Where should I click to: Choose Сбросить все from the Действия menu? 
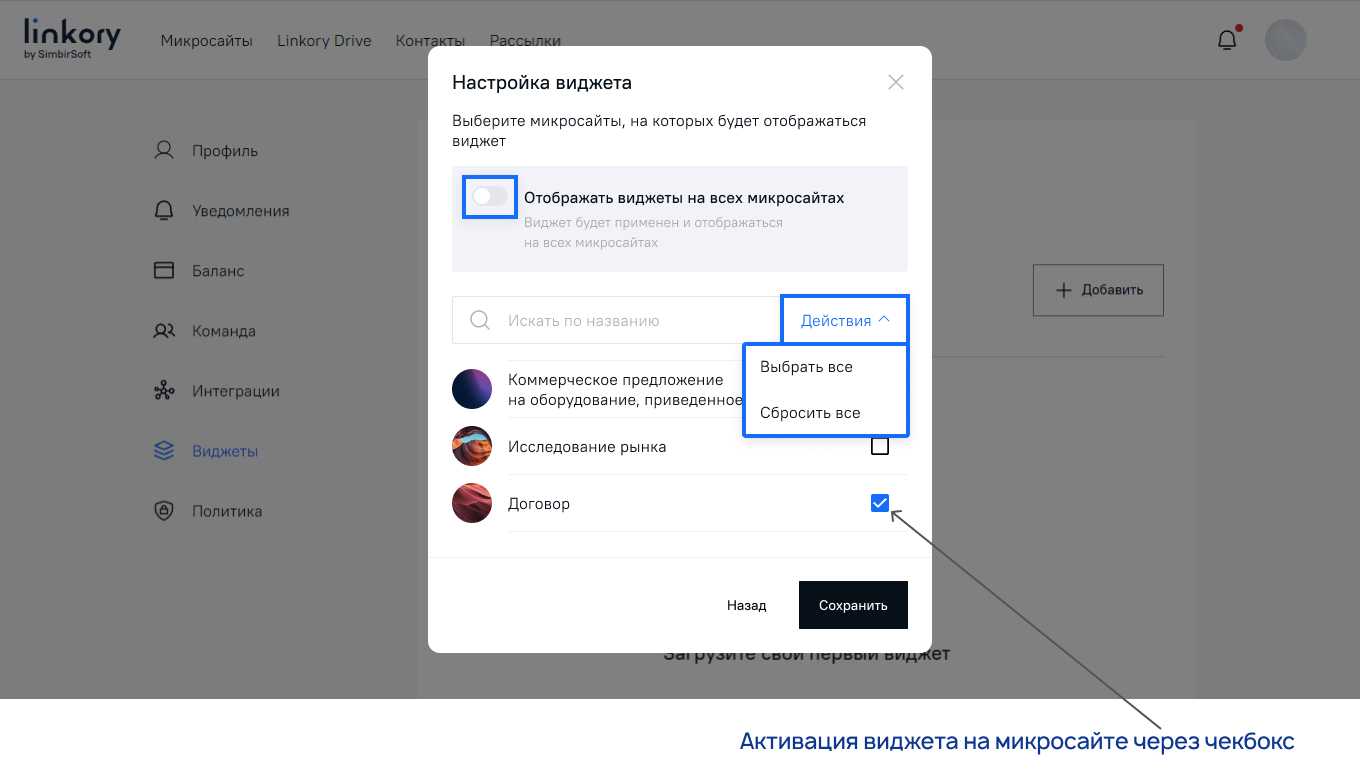pyautogui.click(x=808, y=412)
